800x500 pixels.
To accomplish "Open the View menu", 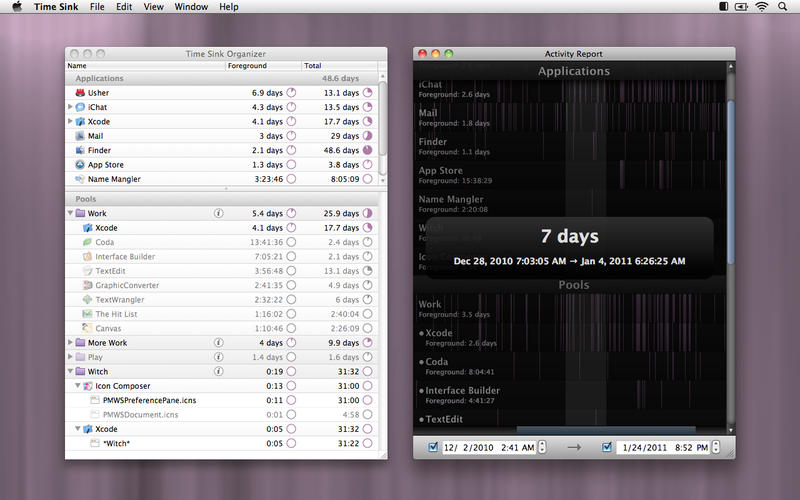I will click(154, 7).
